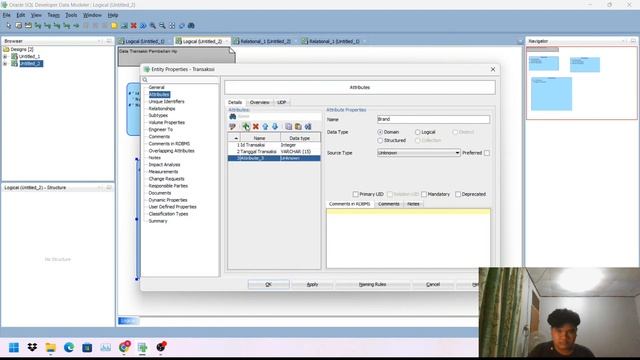This screenshot has width=640, height=360.
Task: Click binoculars icon above the attribute list
Action: [x=233, y=116]
